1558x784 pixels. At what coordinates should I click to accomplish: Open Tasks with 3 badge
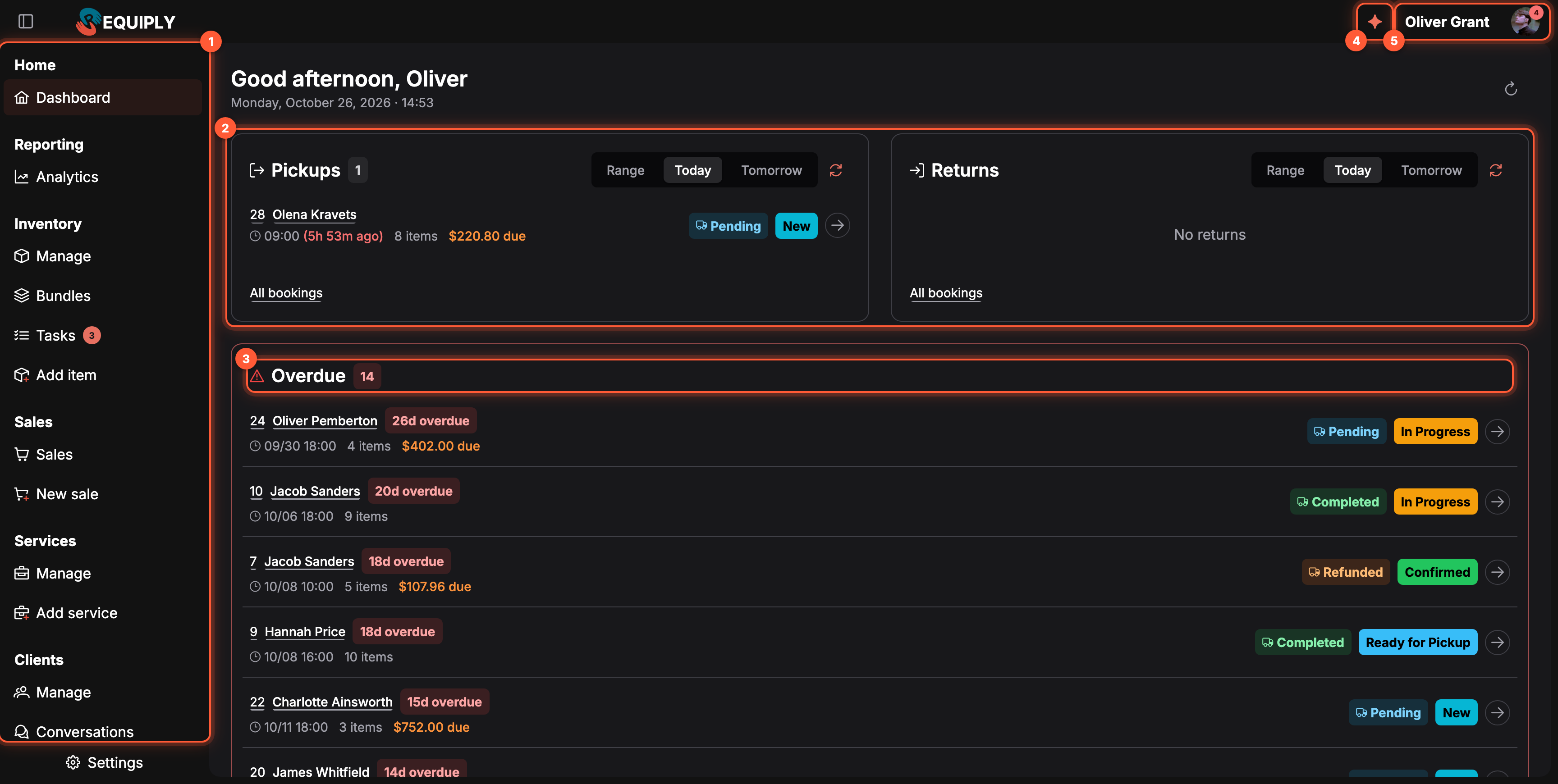click(x=103, y=336)
